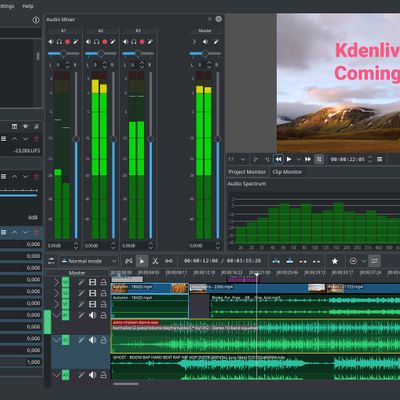The height and width of the screenshot is (400, 400).
Task: Click the insert clip zone icon
Action: coord(276,261)
